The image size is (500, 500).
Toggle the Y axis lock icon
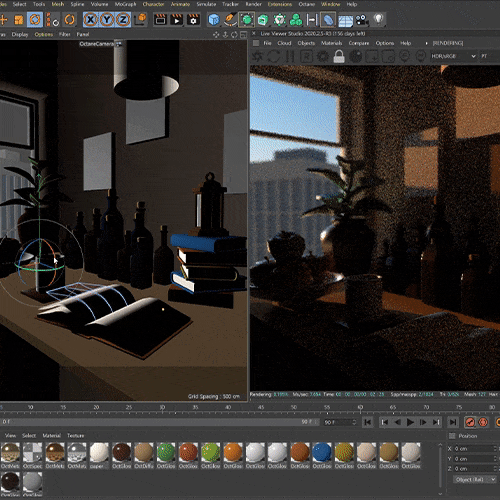click(107, 20)
